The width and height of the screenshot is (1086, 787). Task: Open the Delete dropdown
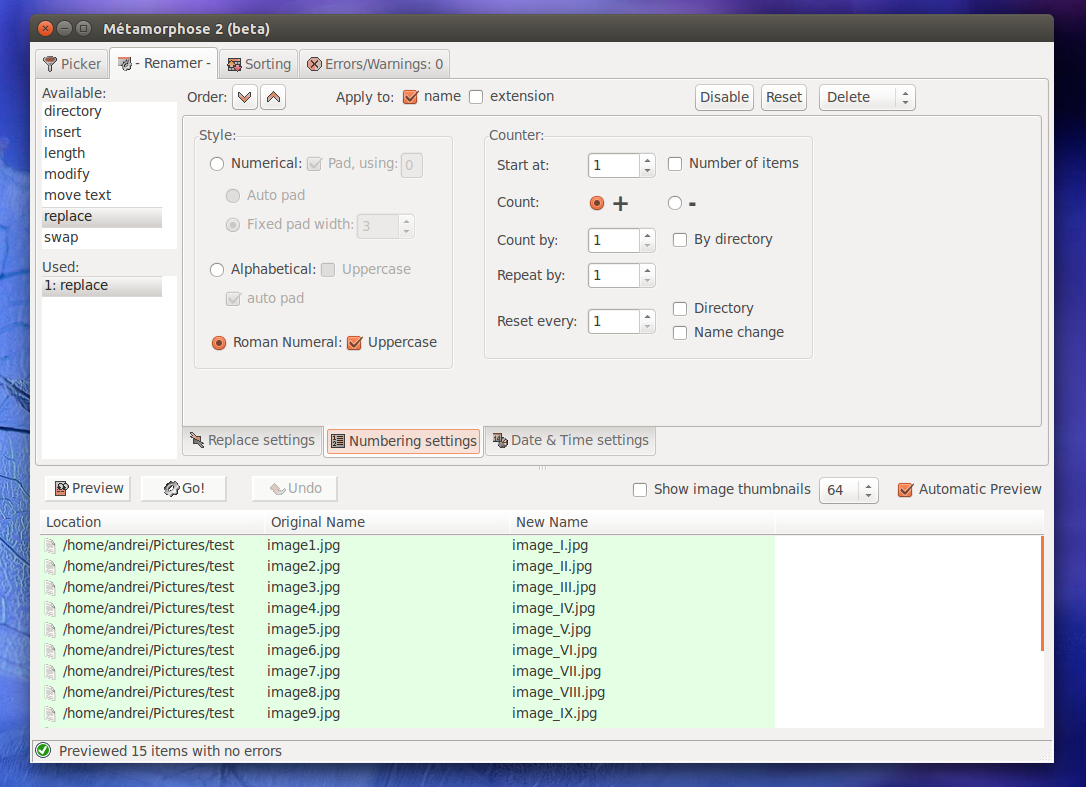click(867, 98)
